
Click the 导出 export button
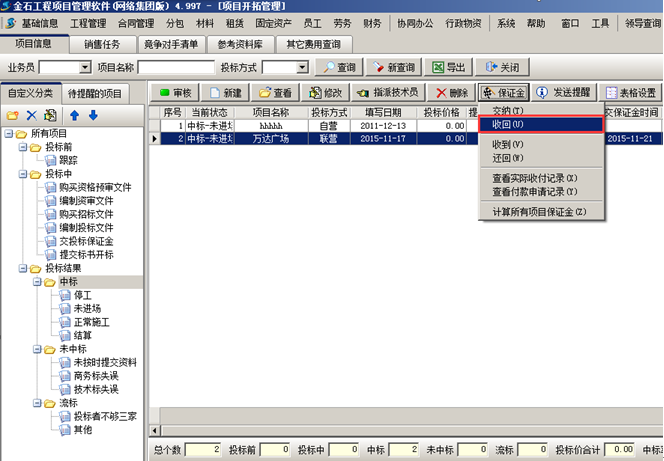tap(447, 67)
